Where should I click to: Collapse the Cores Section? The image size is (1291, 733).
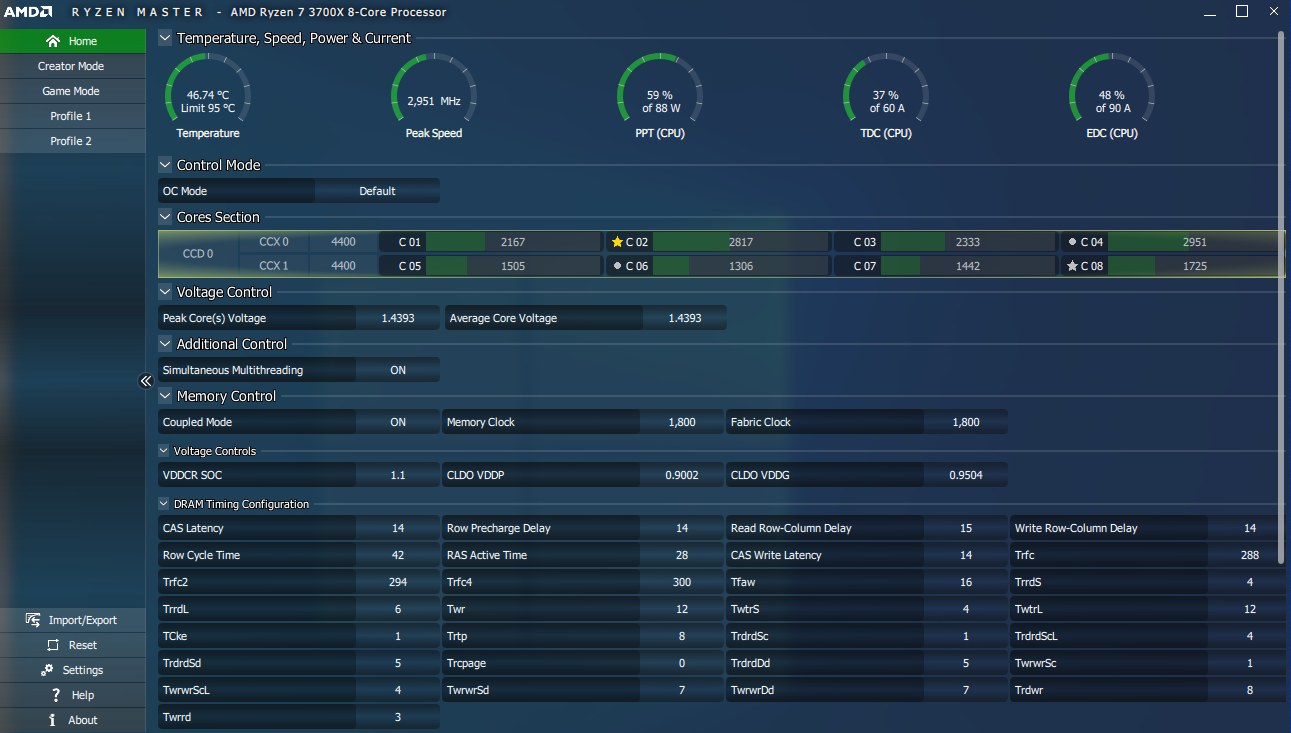point(165,217)
